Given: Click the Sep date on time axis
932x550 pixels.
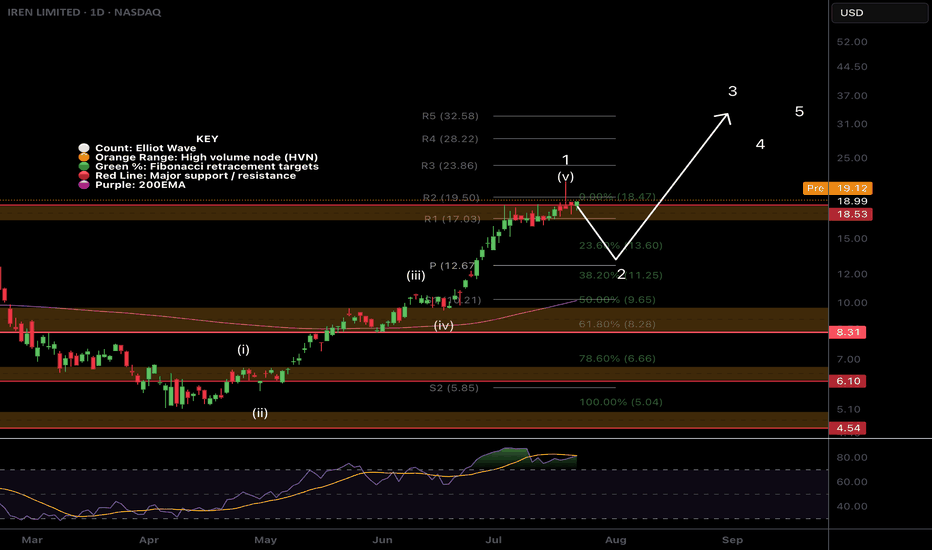Looking at the screenshot, I should 732,540.
